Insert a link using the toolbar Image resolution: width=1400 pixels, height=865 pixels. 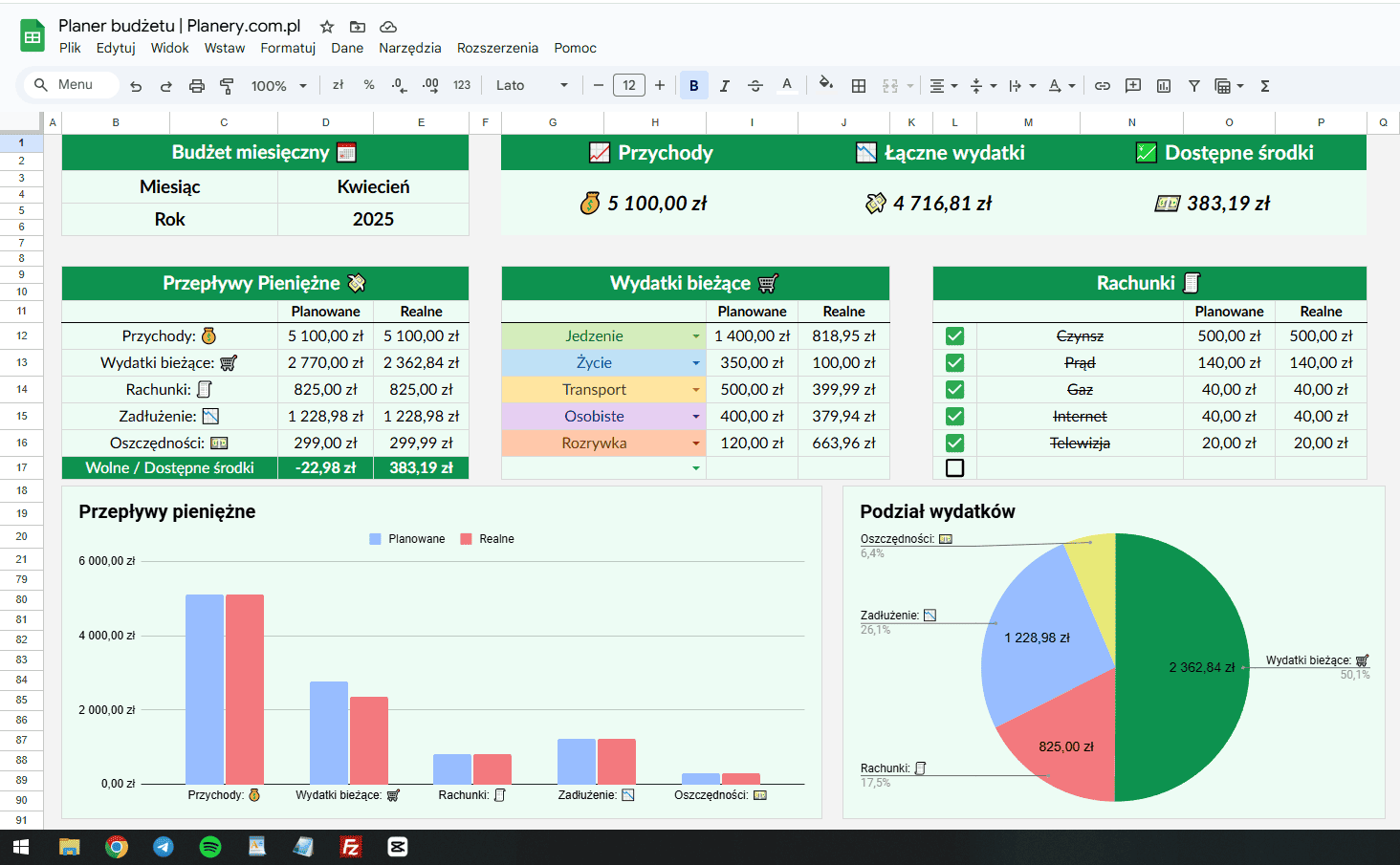(x=1102, y=86)
